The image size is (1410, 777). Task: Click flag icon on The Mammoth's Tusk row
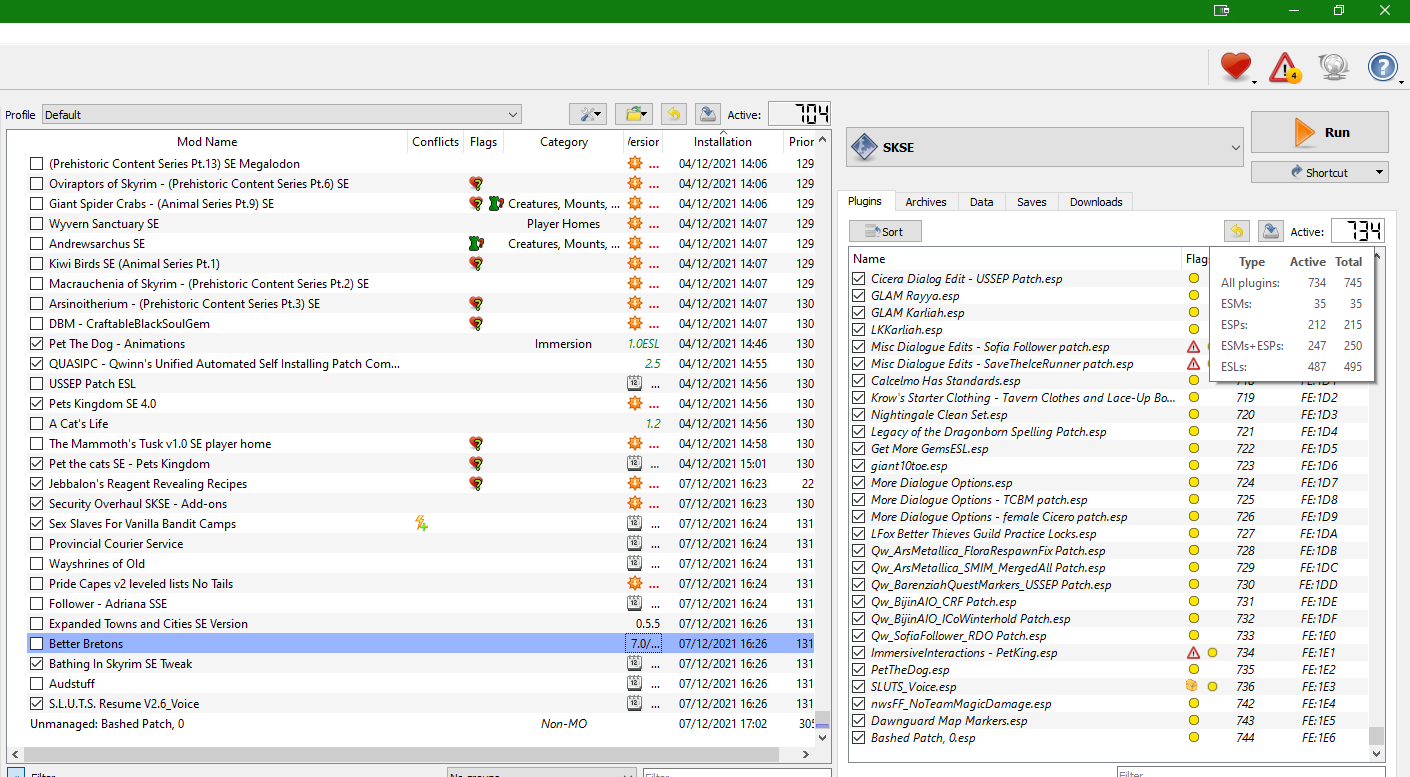pyautogui.click(x=477, y=444)
